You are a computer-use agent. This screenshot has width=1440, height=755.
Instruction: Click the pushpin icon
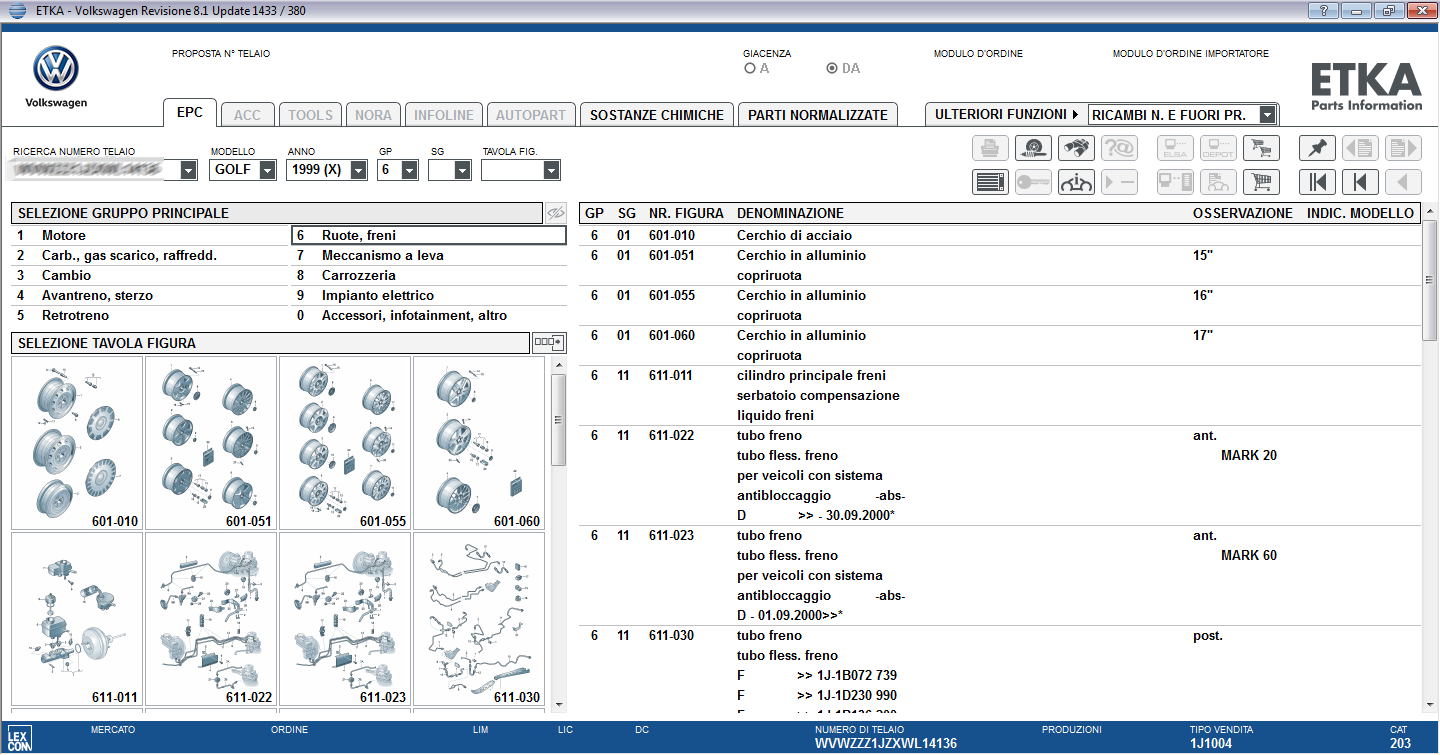point(1317,148)
